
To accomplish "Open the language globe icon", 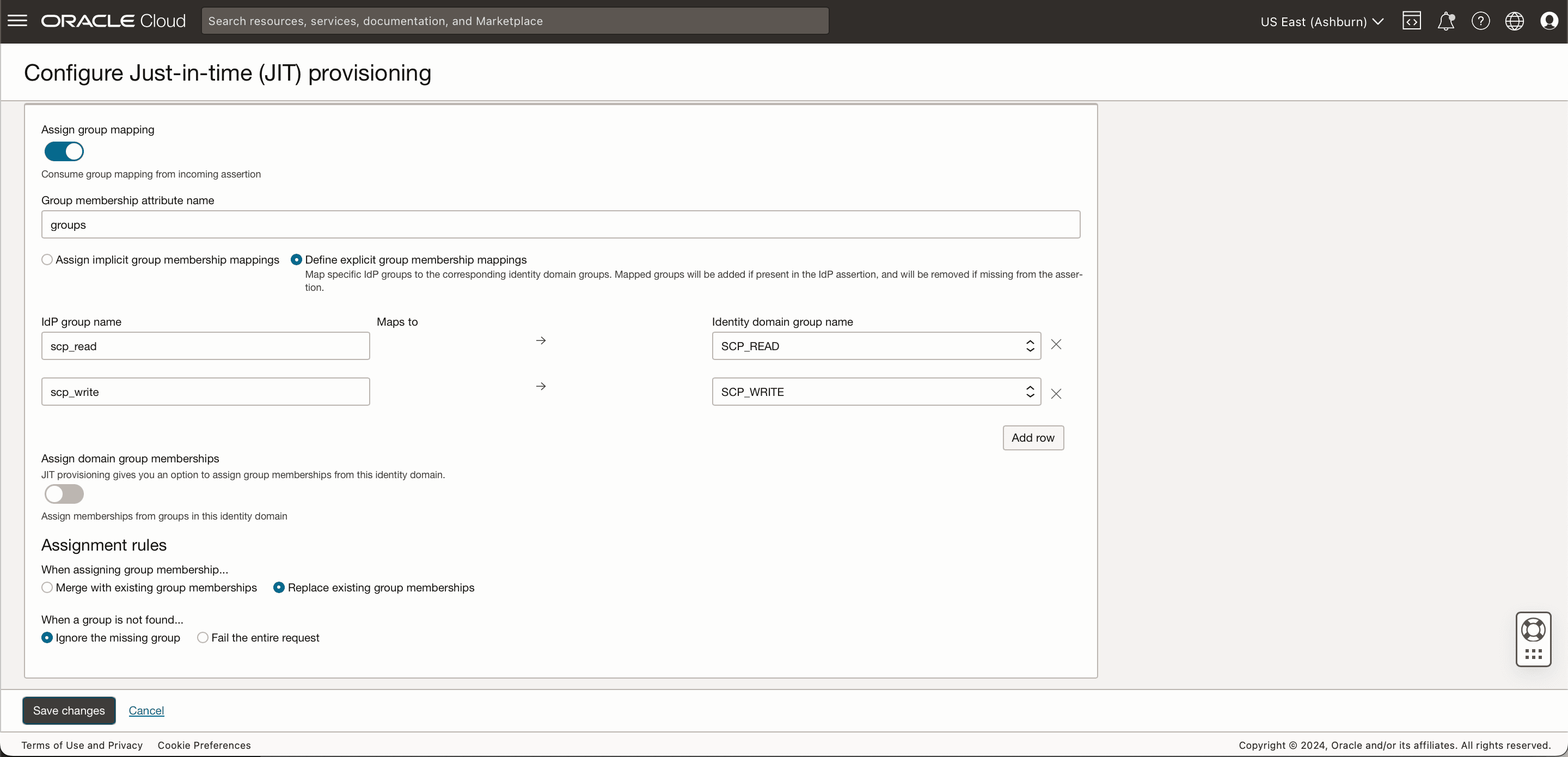I will pyautogui.click(x=1515, y=20).
